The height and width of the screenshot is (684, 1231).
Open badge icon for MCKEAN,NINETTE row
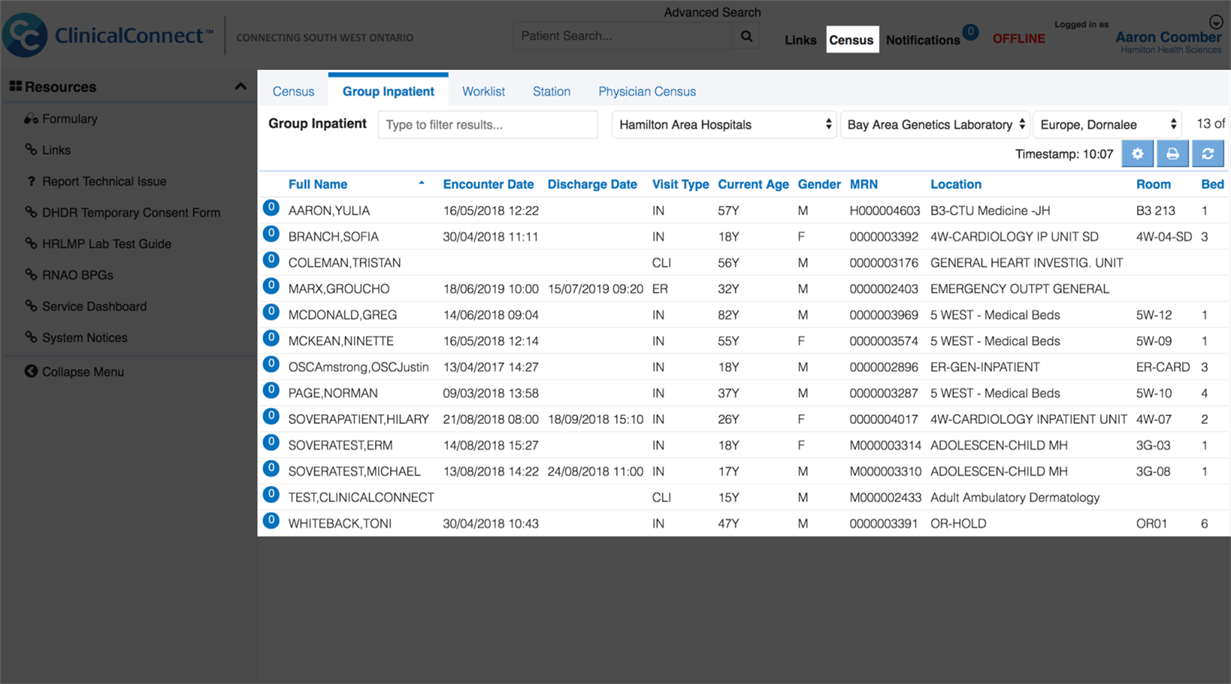(270, 338)
